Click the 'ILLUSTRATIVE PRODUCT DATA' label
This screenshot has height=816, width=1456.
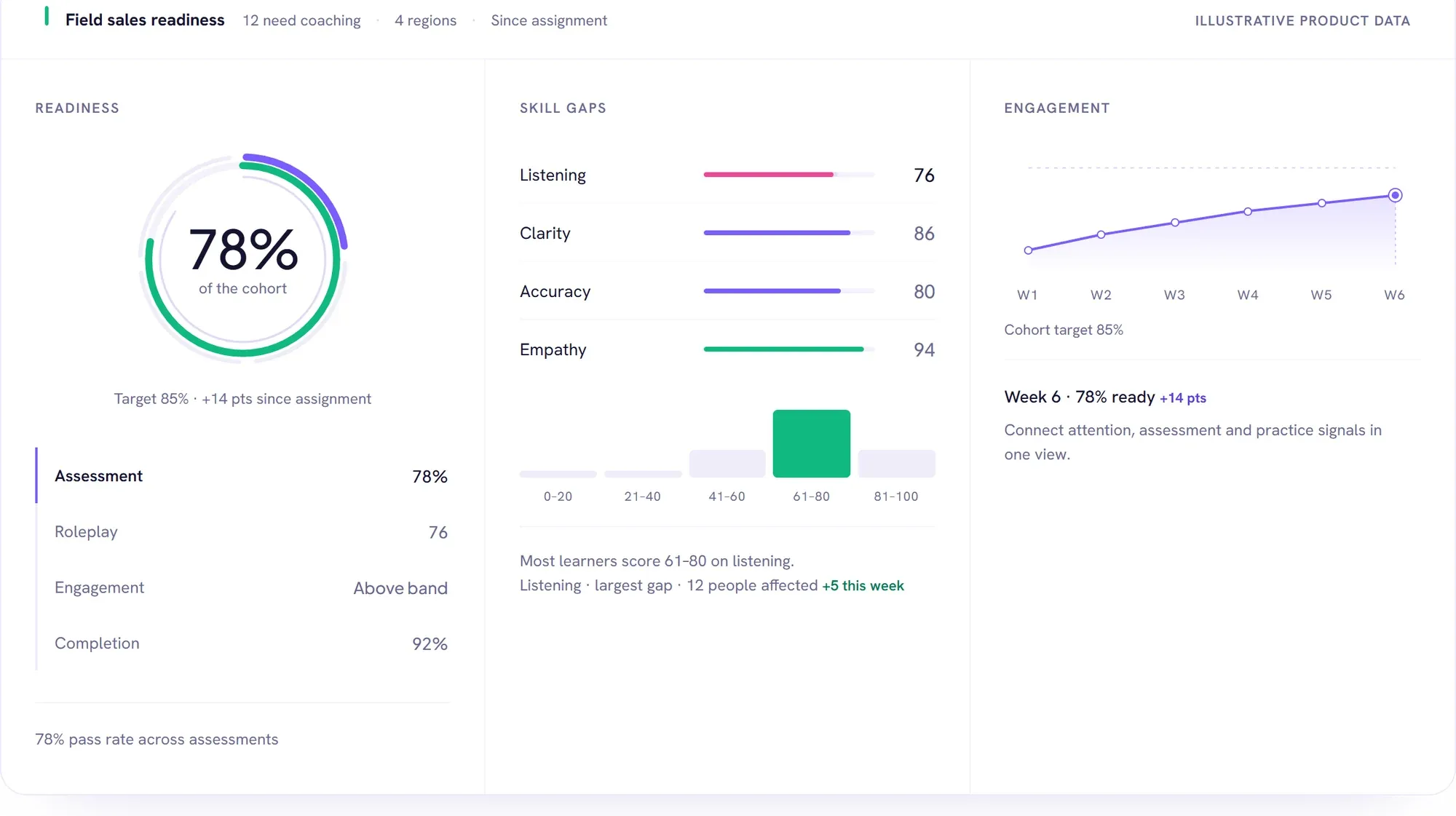(x=1302, y=21)
